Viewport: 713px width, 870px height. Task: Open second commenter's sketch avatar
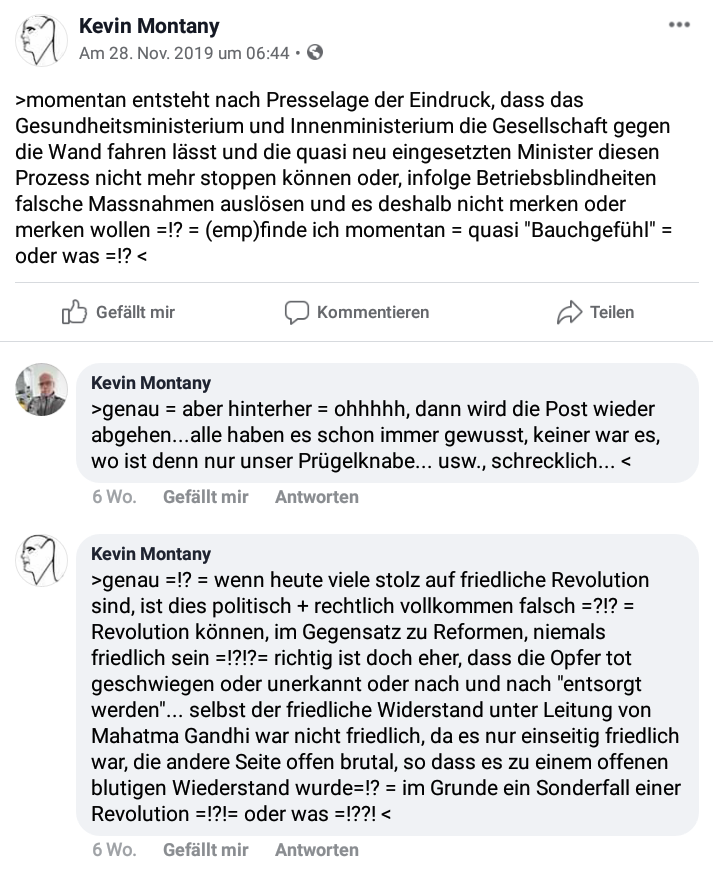pos(41,560)
